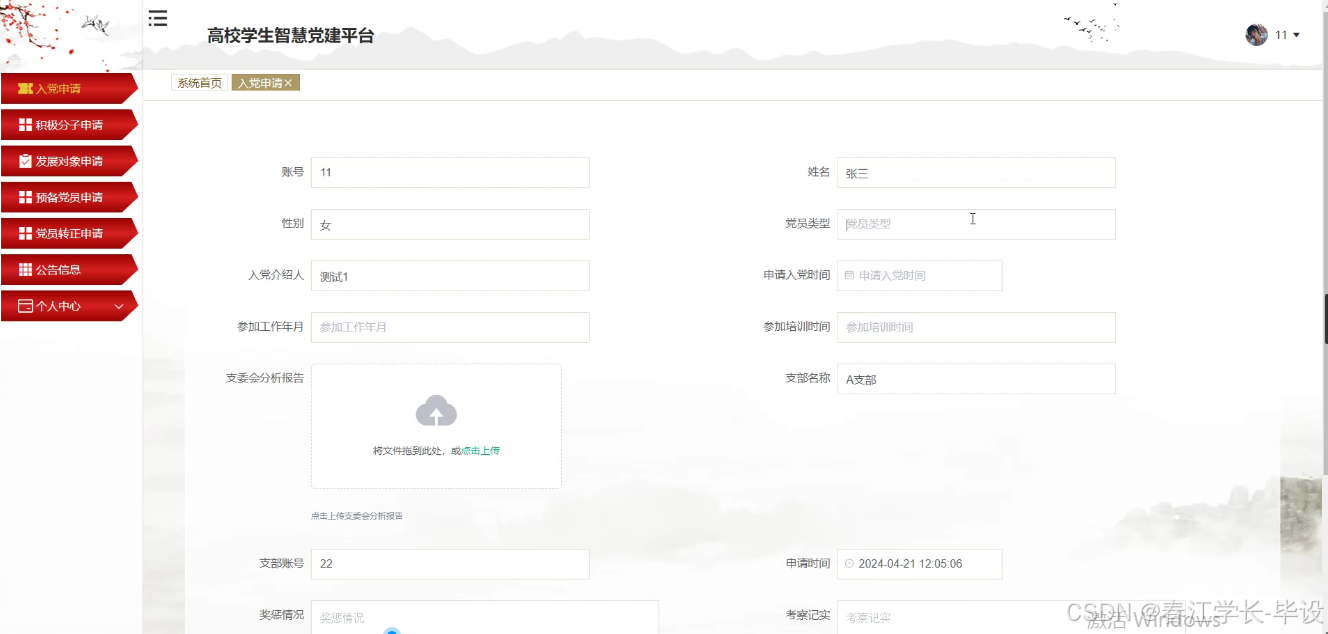Open 预备党员申请 in the sidebar
This screenshot has width=1328, height=634.
68,197
